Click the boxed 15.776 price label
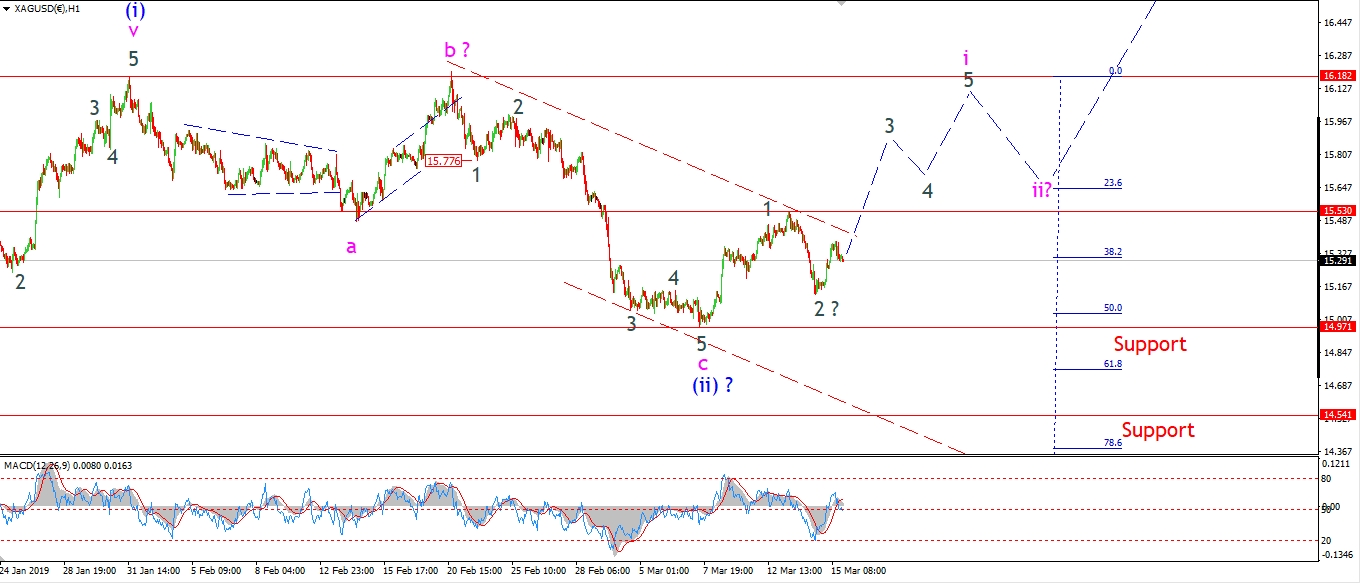The height and width of the screenshot is (584, 1361). (x=443, y=160)
